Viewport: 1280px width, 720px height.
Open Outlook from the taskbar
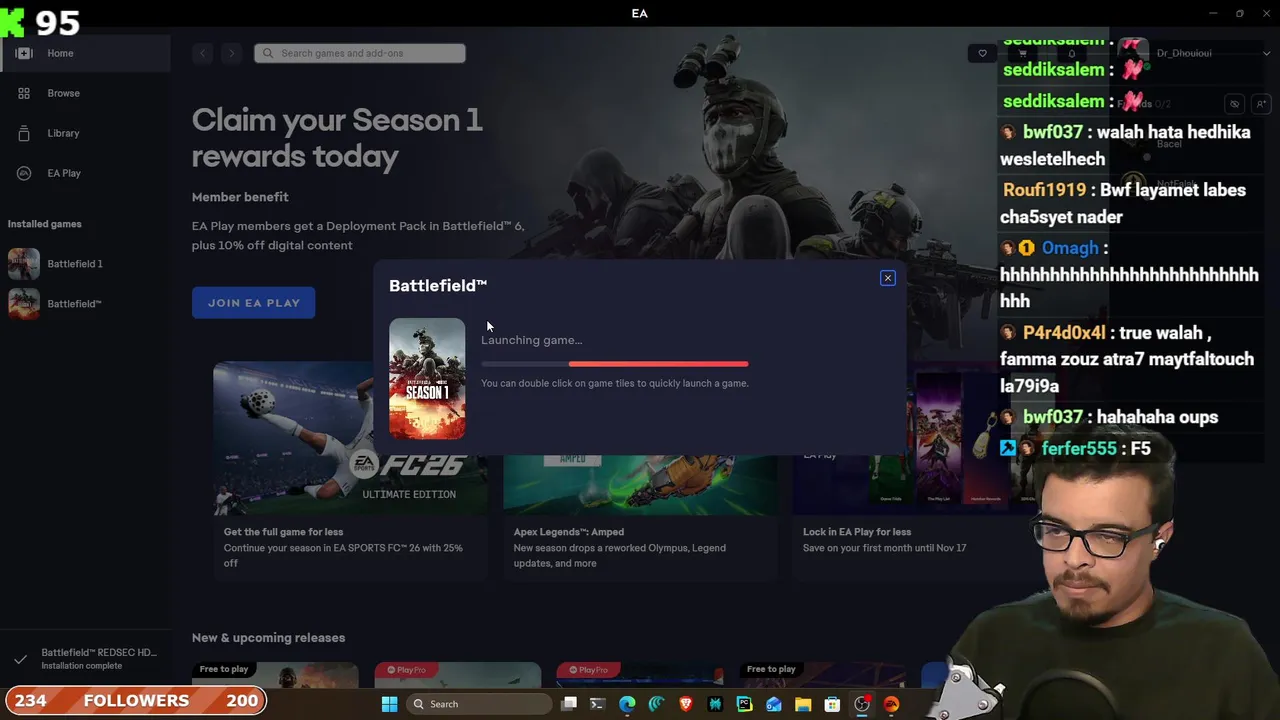click(774, 704)
